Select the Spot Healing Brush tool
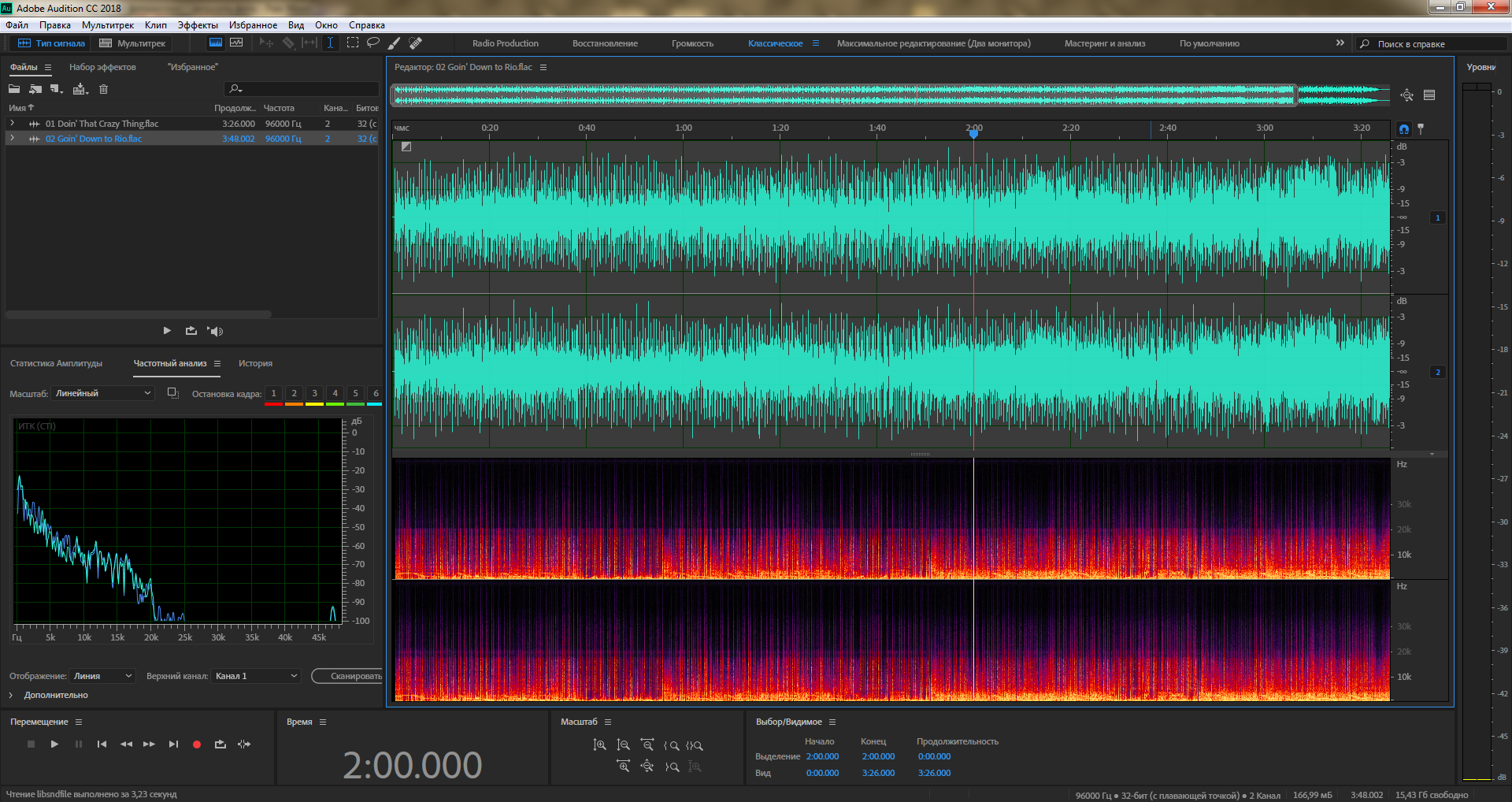The image size is (1512, 802). (416, 43)
